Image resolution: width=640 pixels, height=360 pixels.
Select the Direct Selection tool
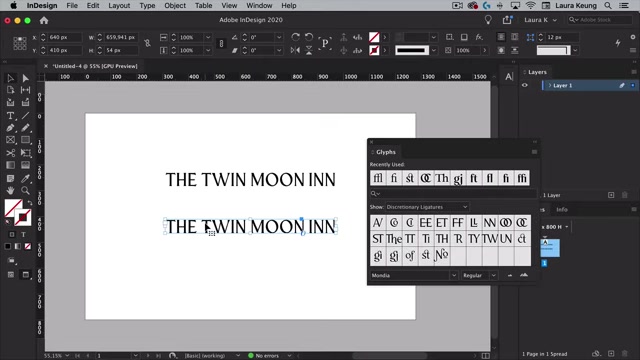[x=25, y=78]
